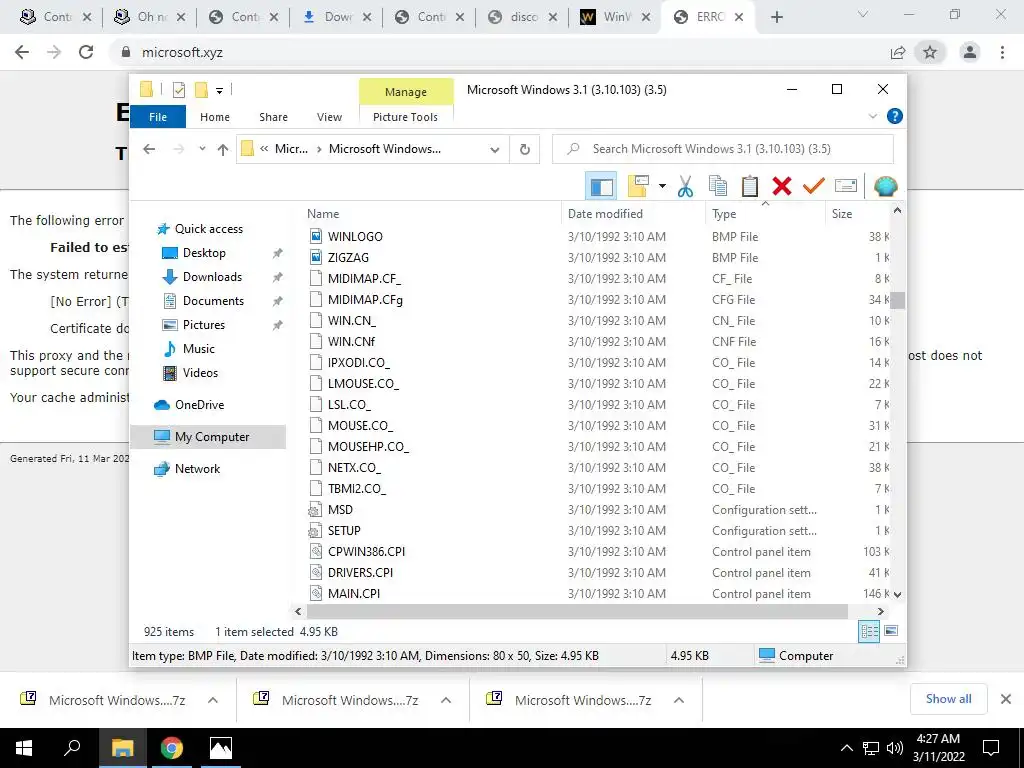Open options caret for third downloaded 7z file

679,700
